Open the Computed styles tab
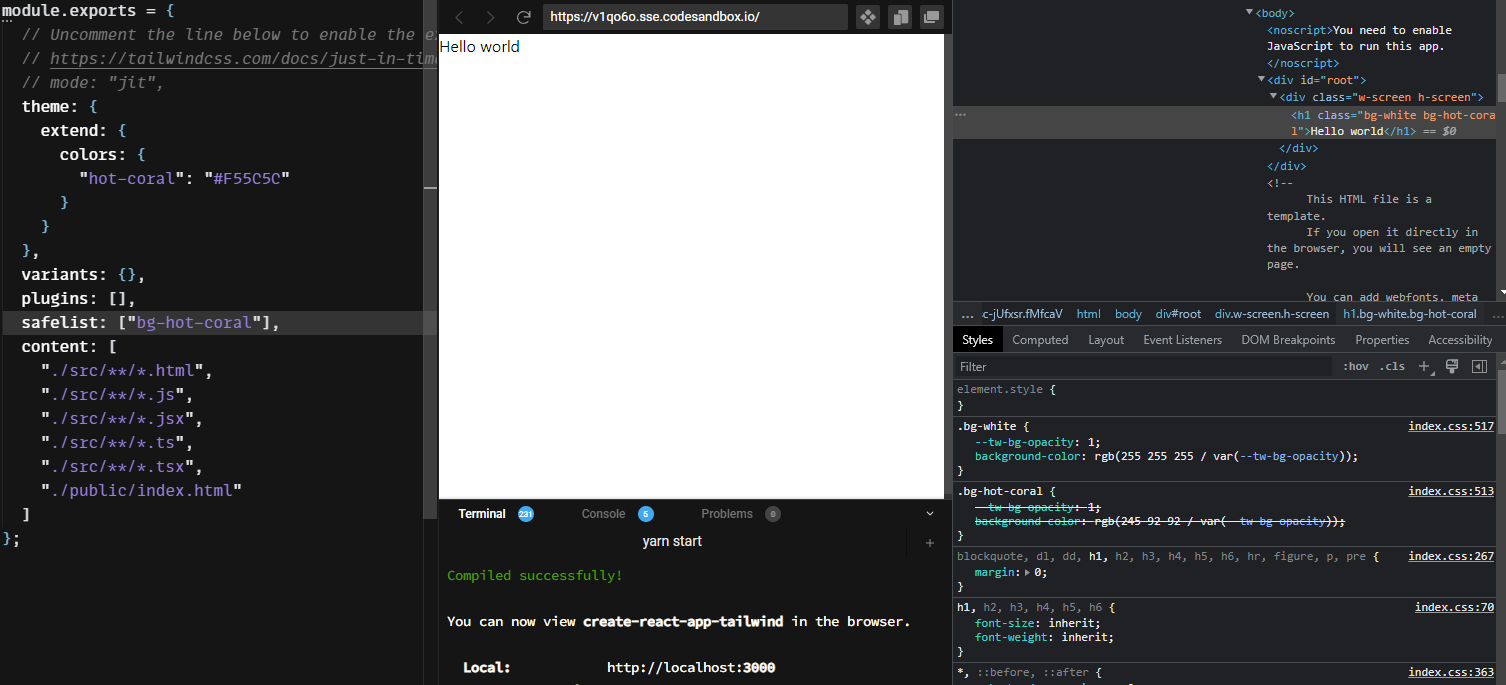The height and width of the screenshot is (685, 1506). (1040, 339)
